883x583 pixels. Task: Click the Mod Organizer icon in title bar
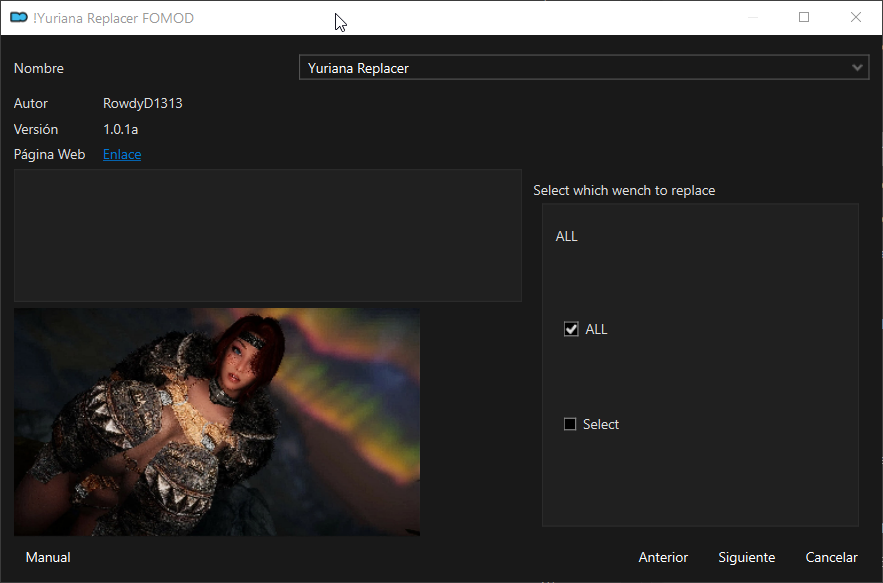pyautogui.click(x=19, y=17)
